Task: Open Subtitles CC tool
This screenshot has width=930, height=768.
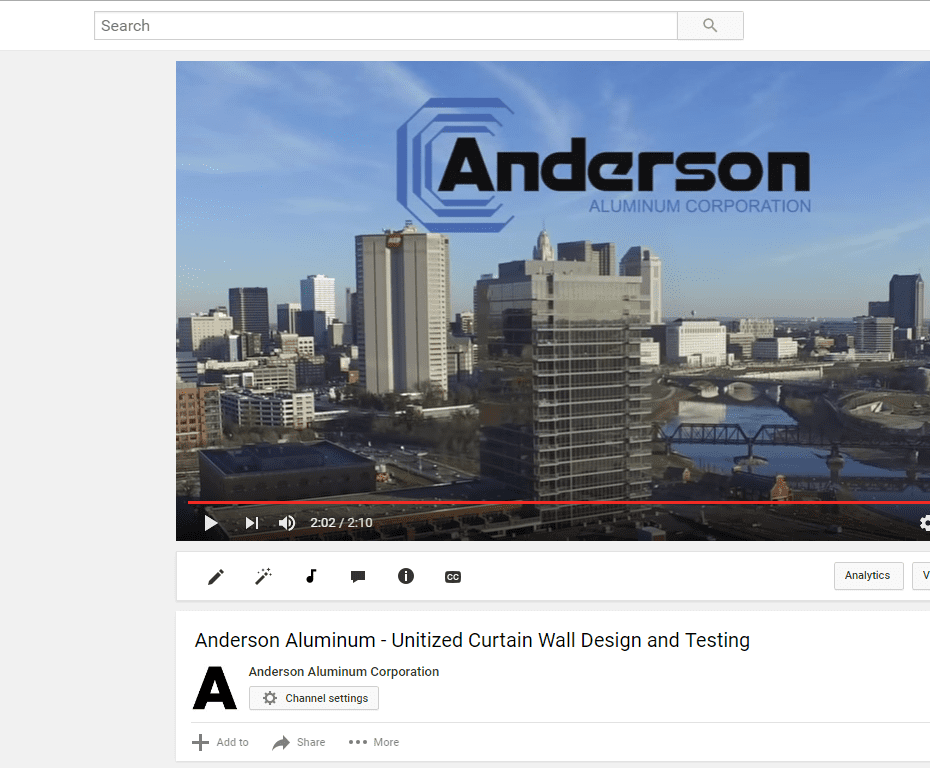Action: [x=453, y=576]
